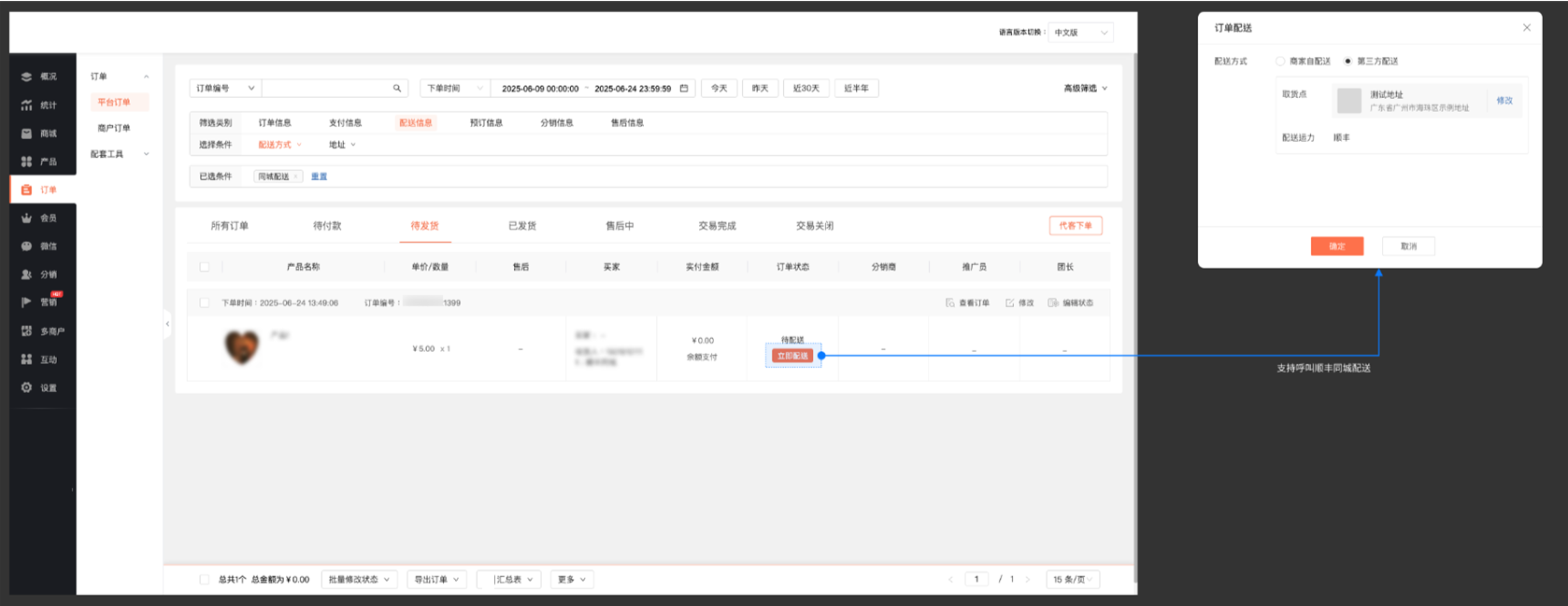Click the 立即配送 button
Viewport: 1568px width, 606px height.
[x=792, y=356]
